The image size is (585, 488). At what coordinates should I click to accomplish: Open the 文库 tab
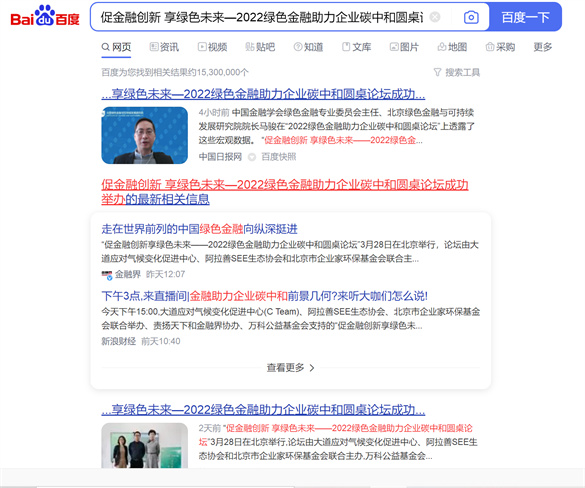356,47
